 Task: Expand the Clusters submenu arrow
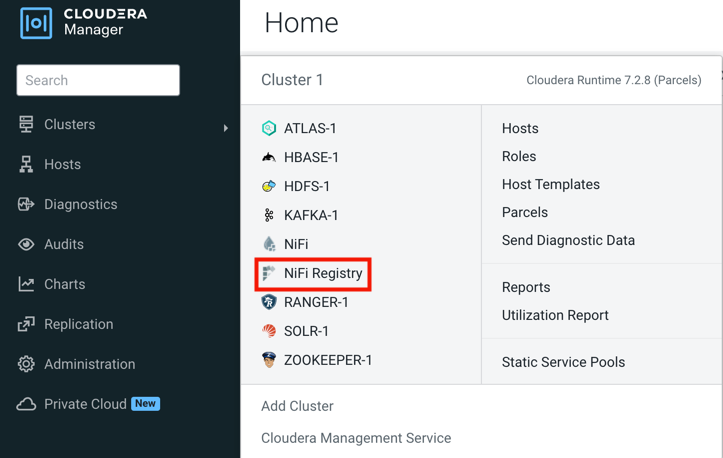click(226, 127)
